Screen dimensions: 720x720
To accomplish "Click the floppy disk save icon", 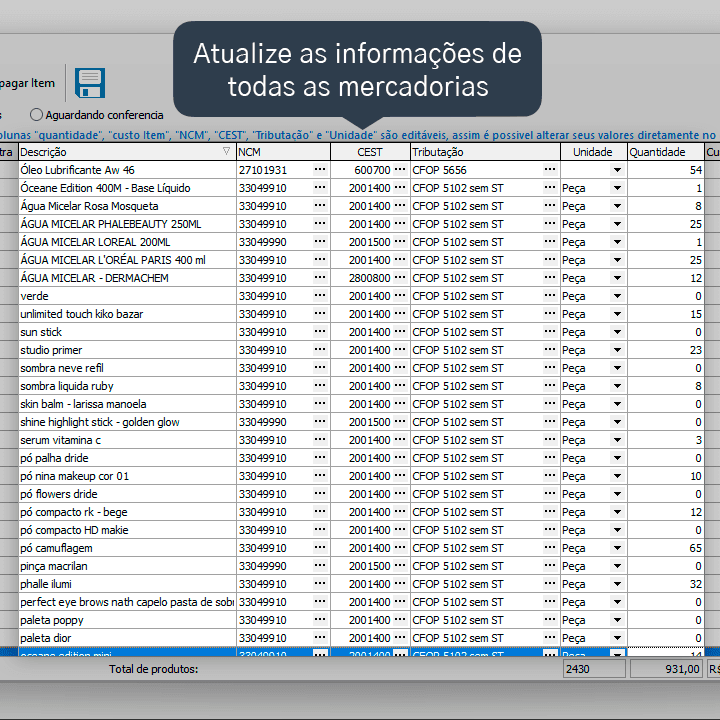I will coord(90,83).
